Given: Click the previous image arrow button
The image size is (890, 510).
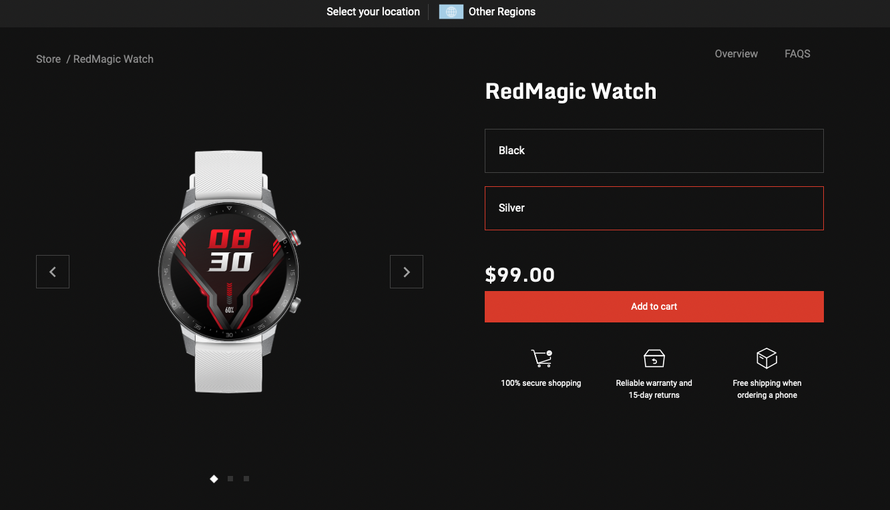Looking at the screenshot, I should coord(53,272).
